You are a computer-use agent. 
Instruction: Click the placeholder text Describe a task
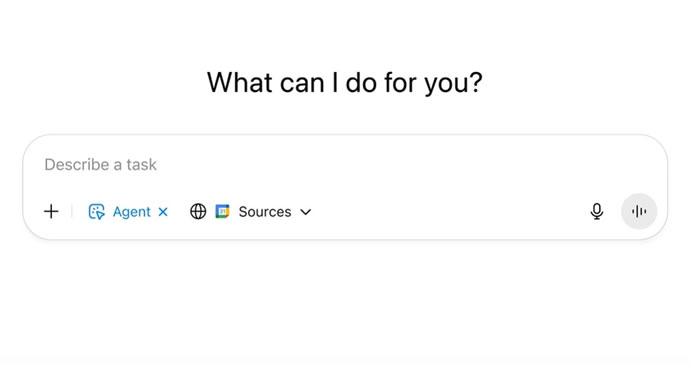(x=100, y=165)
